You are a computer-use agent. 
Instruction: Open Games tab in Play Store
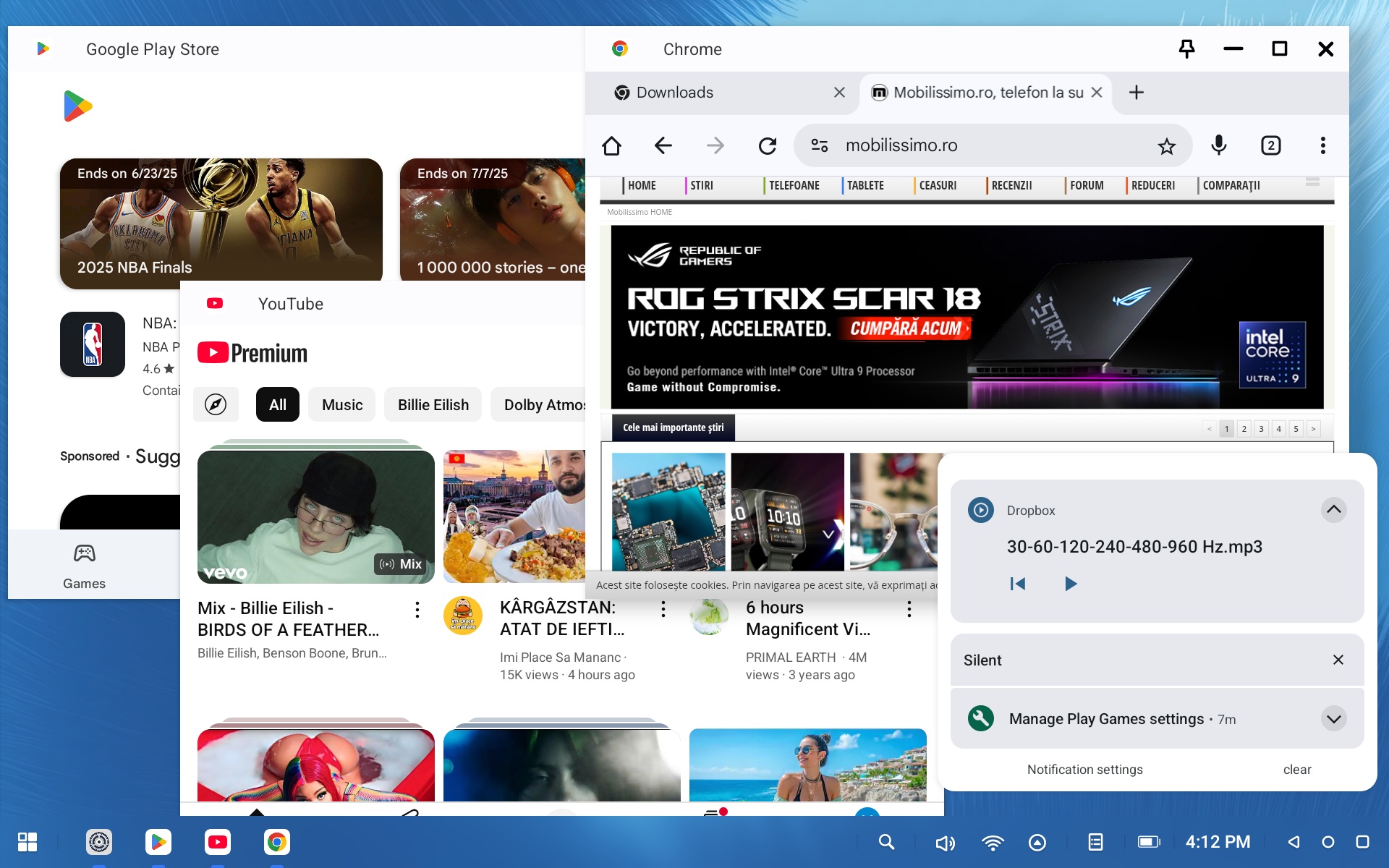tap(84, 566)
